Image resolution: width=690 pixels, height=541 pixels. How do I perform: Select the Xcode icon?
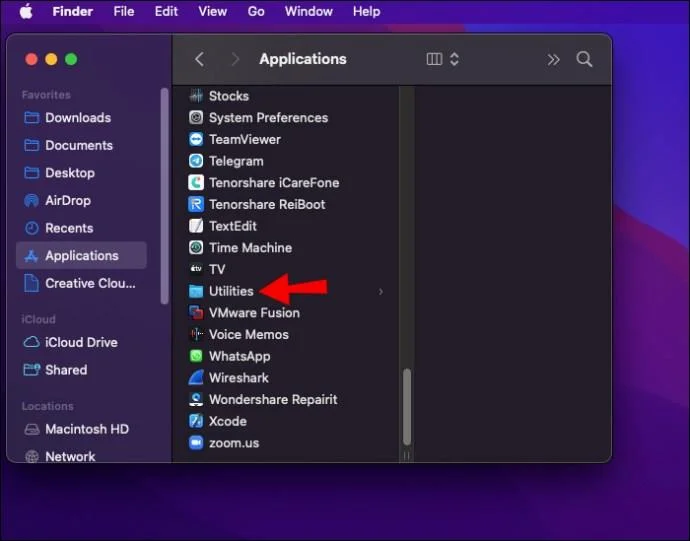tap(196, 421)
